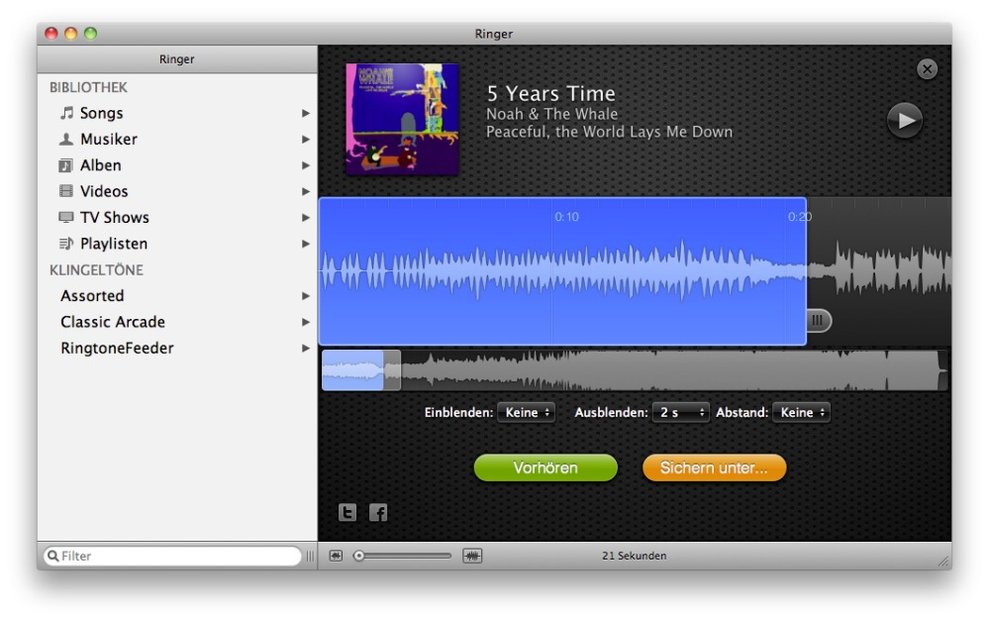Viewport: 989px width, 621px height.
Task: Share ringtone via the Facebook icon
Action: pyautogui.click(x=378, y=513)
